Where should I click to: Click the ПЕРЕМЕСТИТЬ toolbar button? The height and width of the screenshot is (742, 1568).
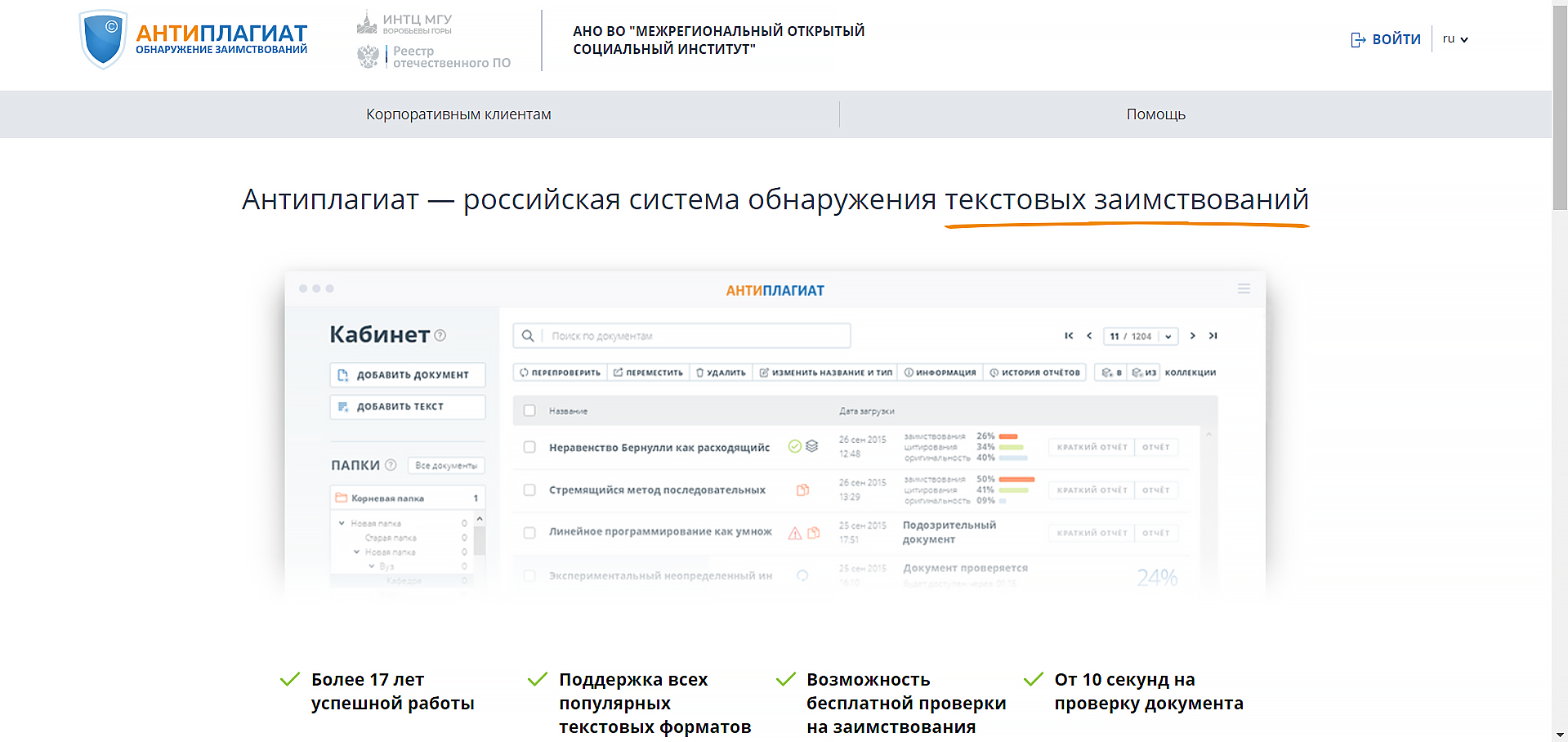648,373
